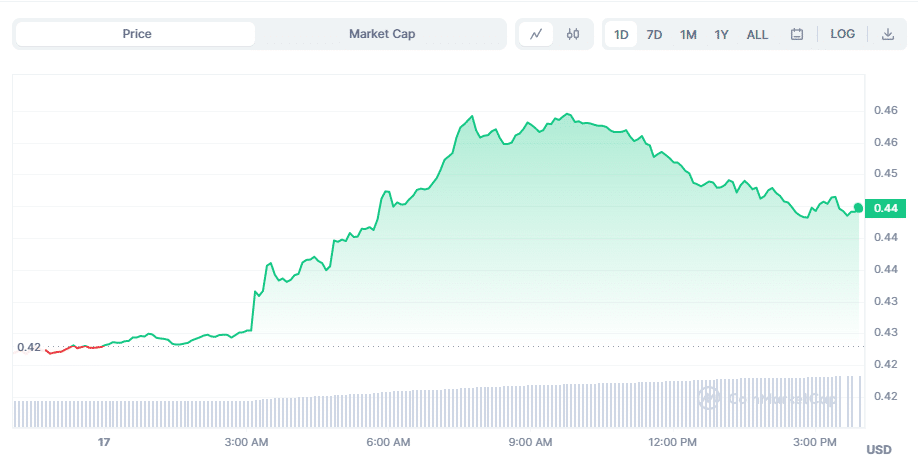Screen dimensions: 918x474
Task: Select the 7D time range
Action: tap(655, 34)
